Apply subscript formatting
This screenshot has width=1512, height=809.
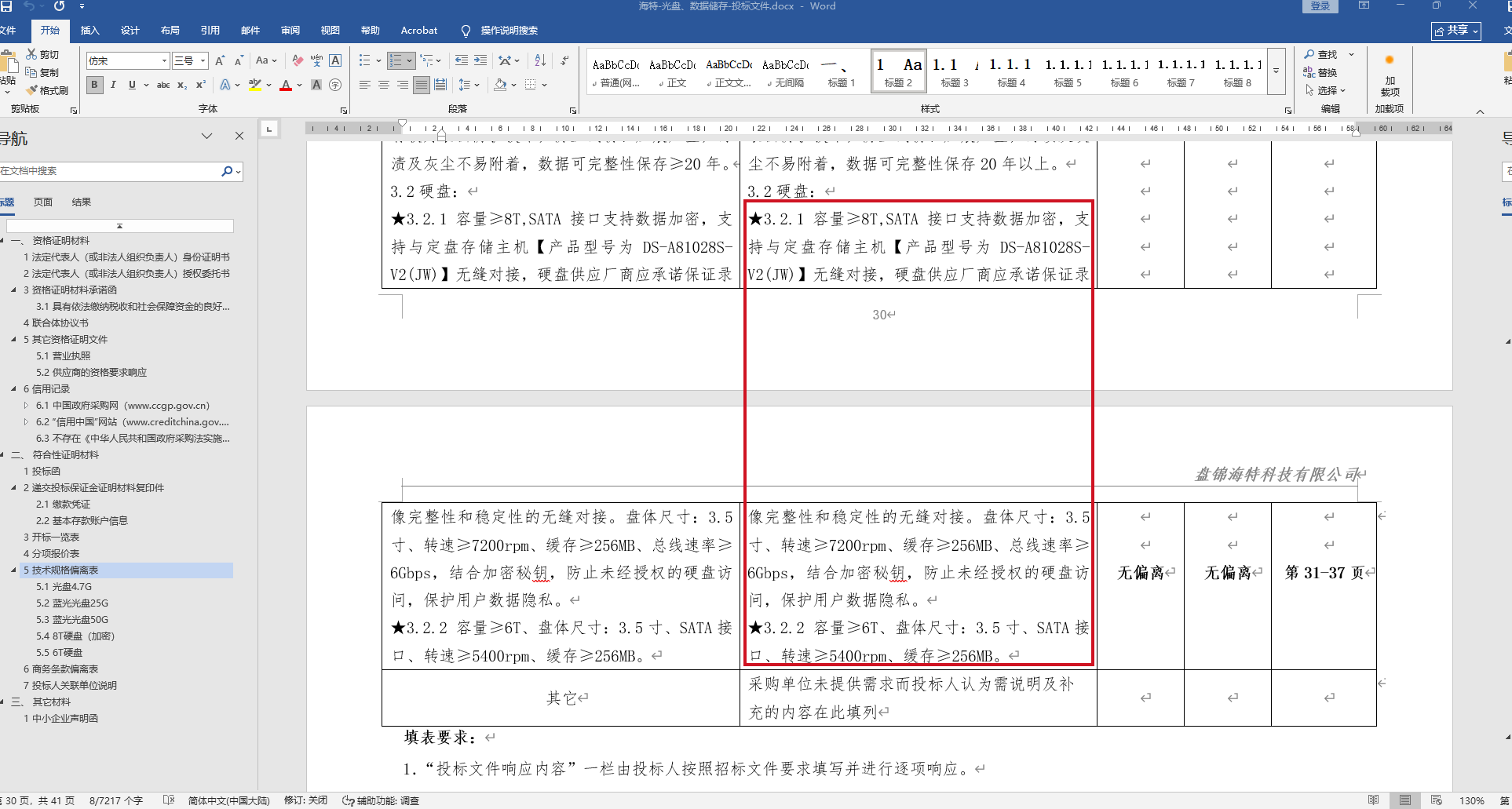pos(182,85)
